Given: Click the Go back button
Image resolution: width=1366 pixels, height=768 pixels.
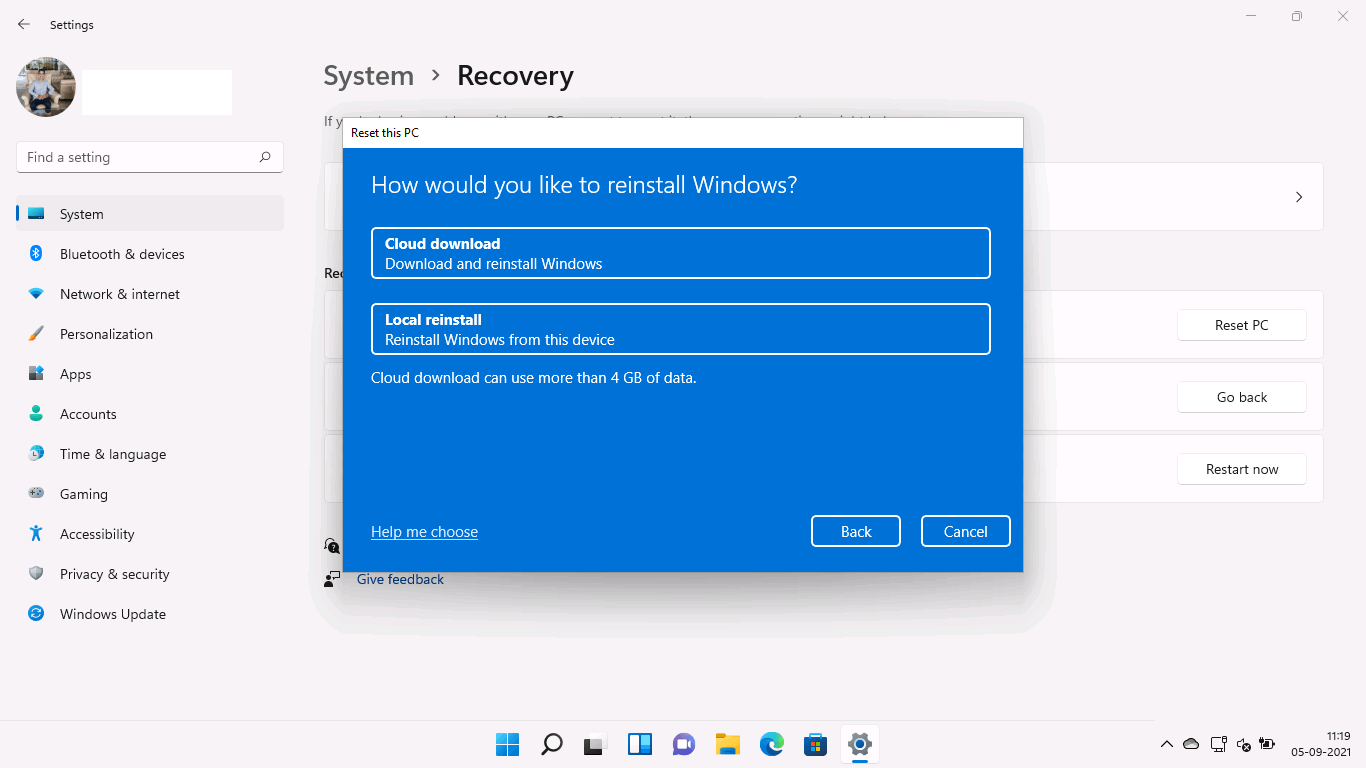Looking at the screenshot, I should (x=1242, y=397).
